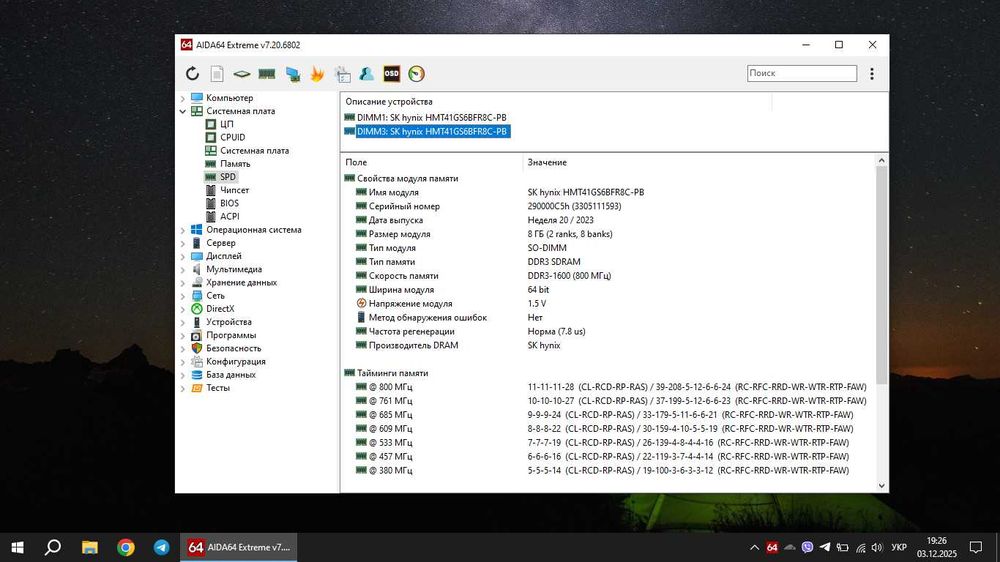Click the green CPU chip toolbar icon

click(242, 74)
